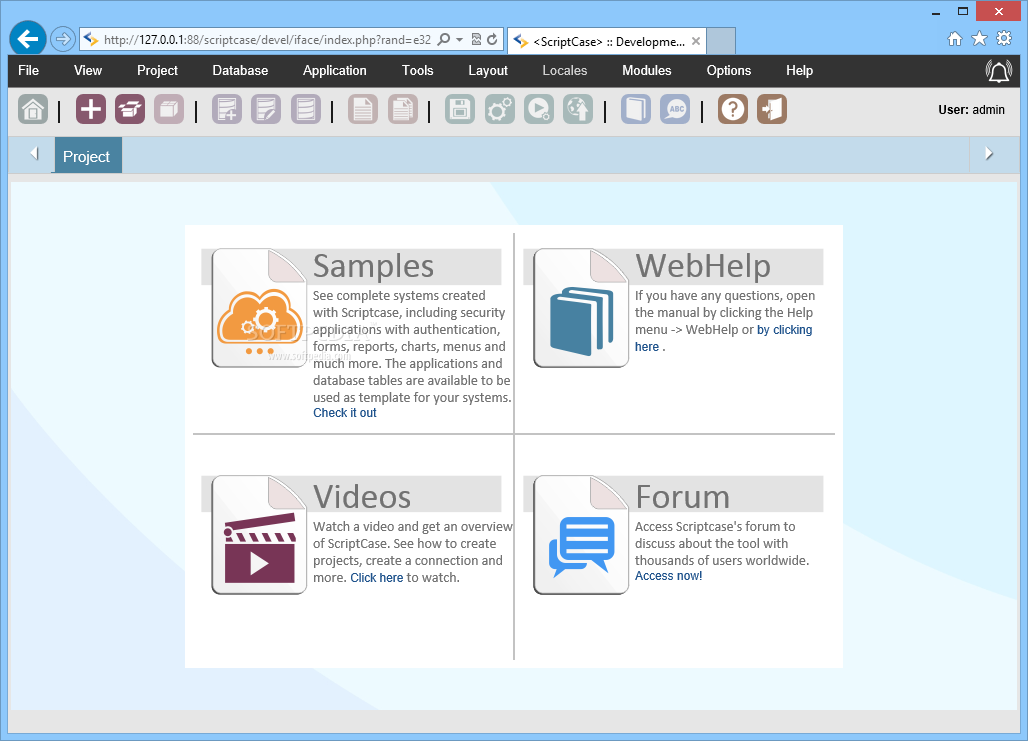Open the Application menu
The height and width of the screenshot is (741, 1028).
tap(334, 70)
